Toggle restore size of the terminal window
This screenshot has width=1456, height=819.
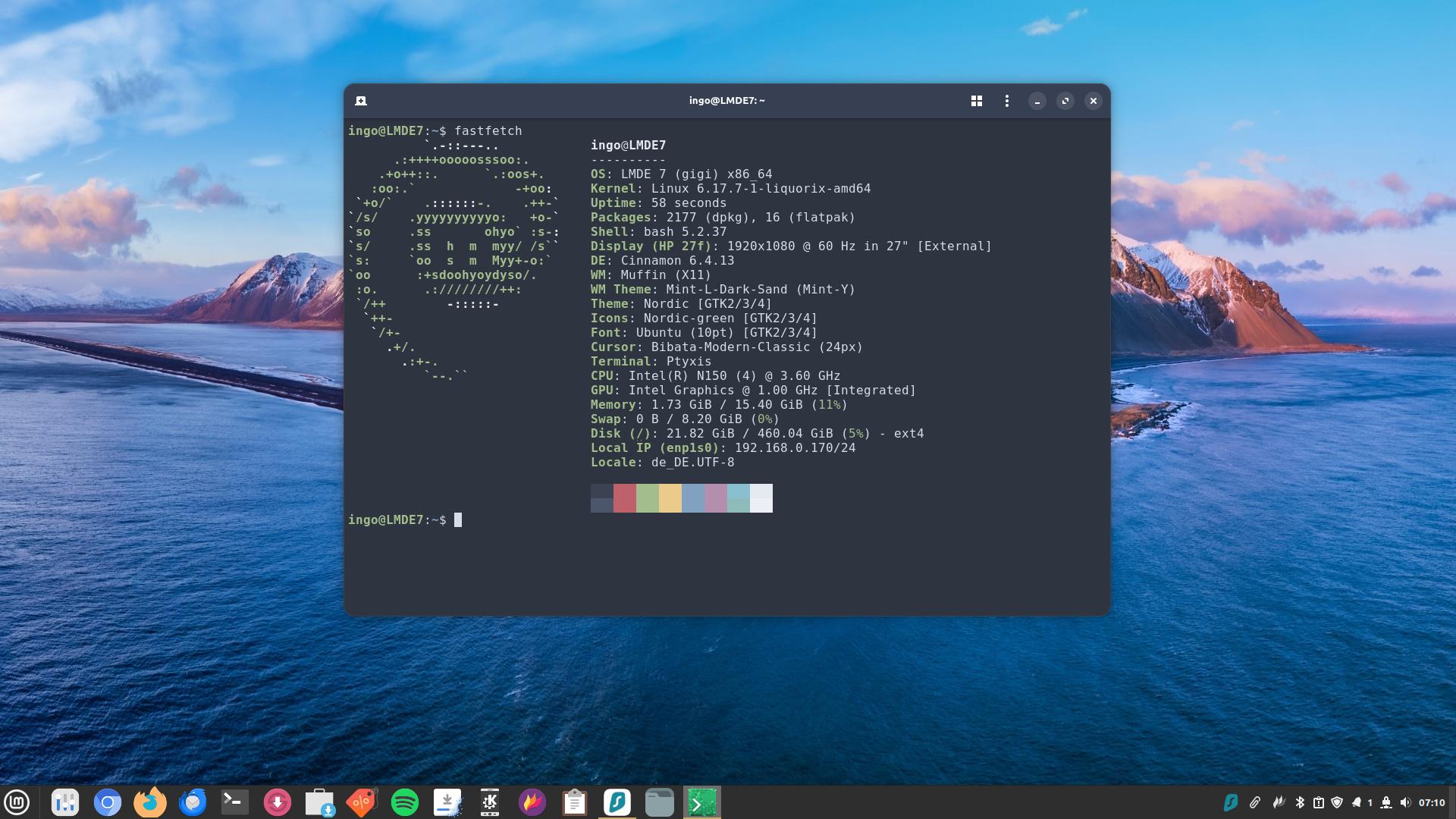(1065, 101)
